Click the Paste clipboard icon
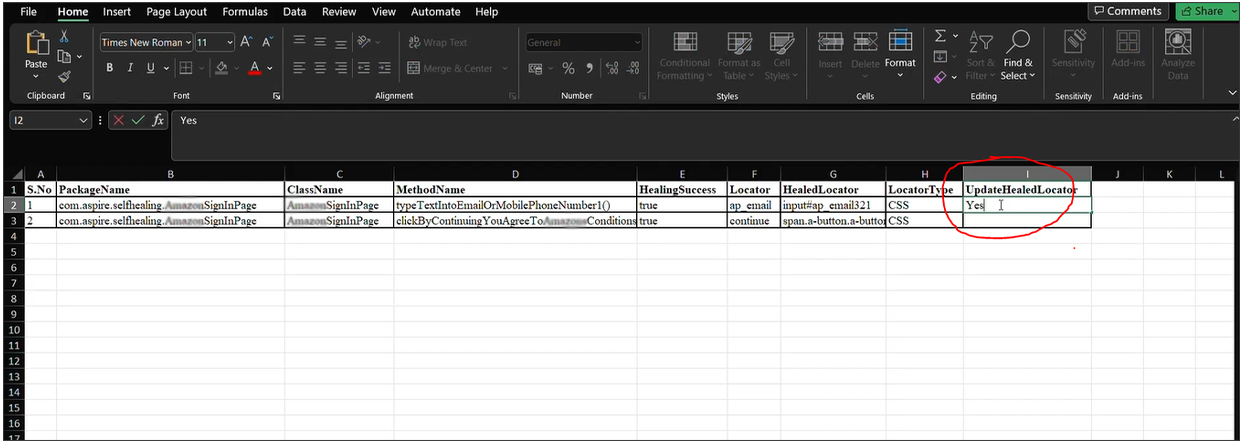Viewport: 1243px width, 445px height. click(37, 44)
